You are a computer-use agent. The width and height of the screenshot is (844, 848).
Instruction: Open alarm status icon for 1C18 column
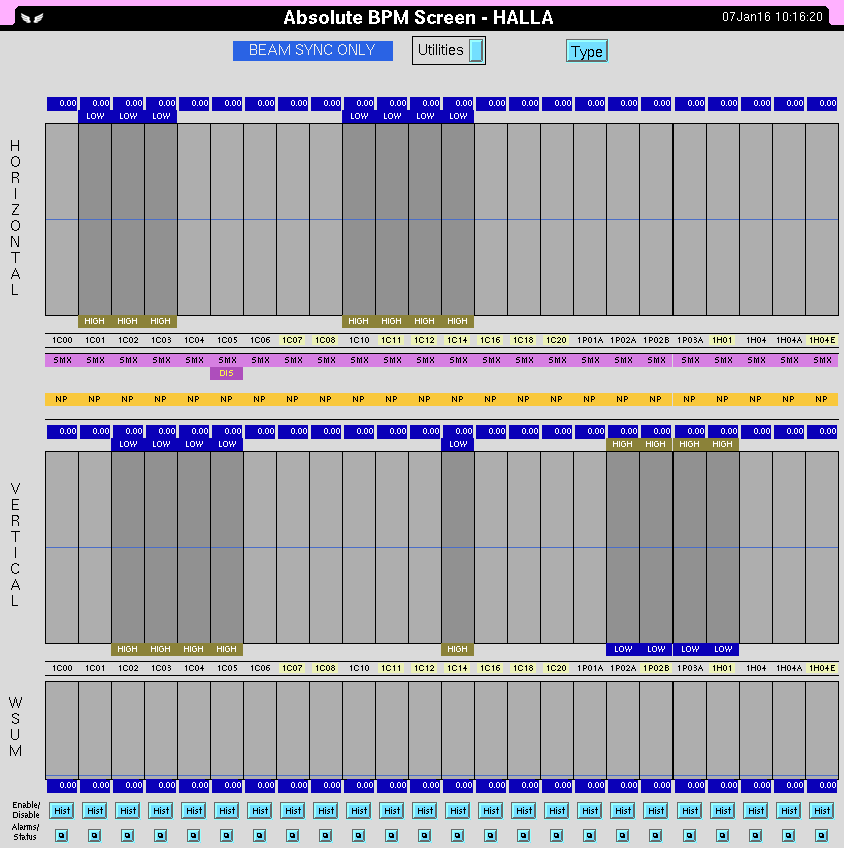tap(523, 836)
